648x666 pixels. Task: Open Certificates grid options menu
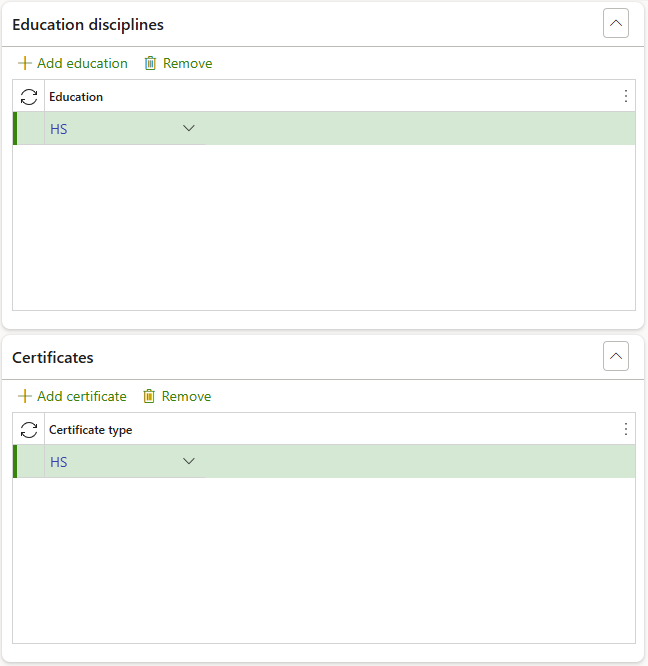626,430
